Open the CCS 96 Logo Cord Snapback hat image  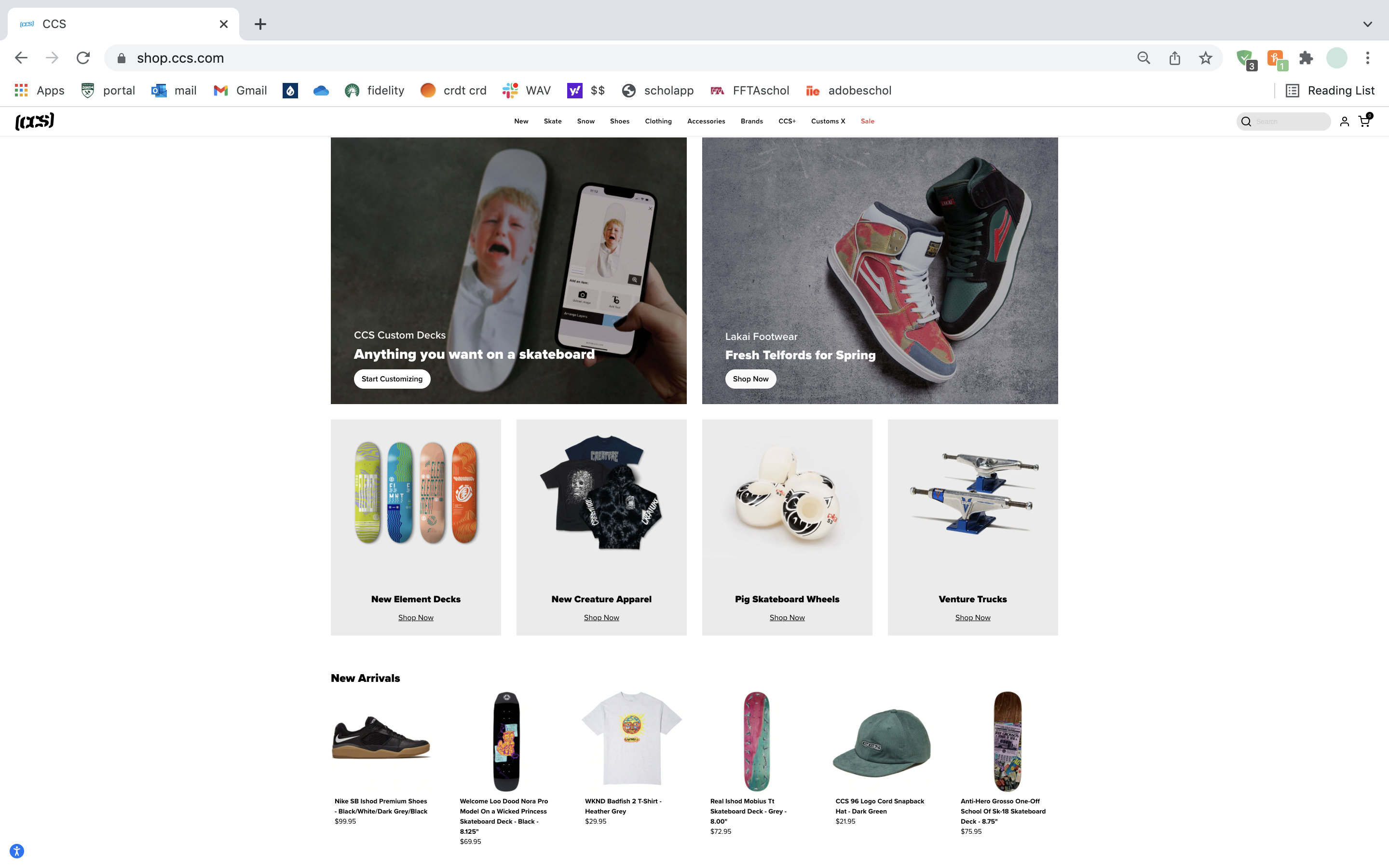tap(882, 742)
